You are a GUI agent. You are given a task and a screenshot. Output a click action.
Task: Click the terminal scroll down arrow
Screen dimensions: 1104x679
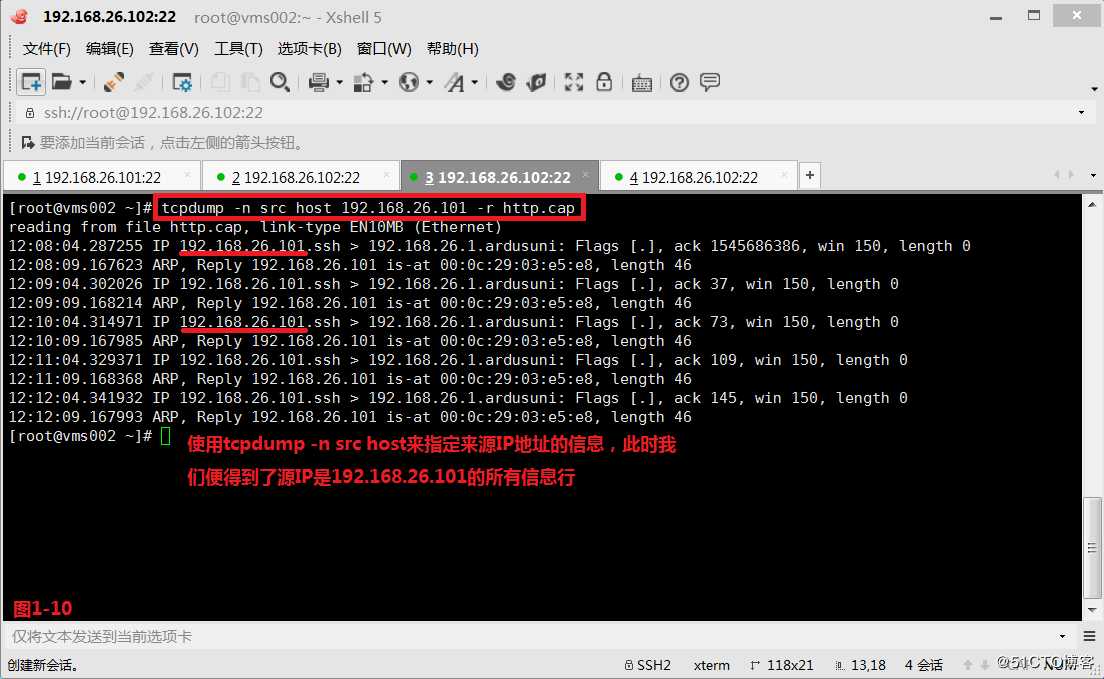(x=1092, y=610)
